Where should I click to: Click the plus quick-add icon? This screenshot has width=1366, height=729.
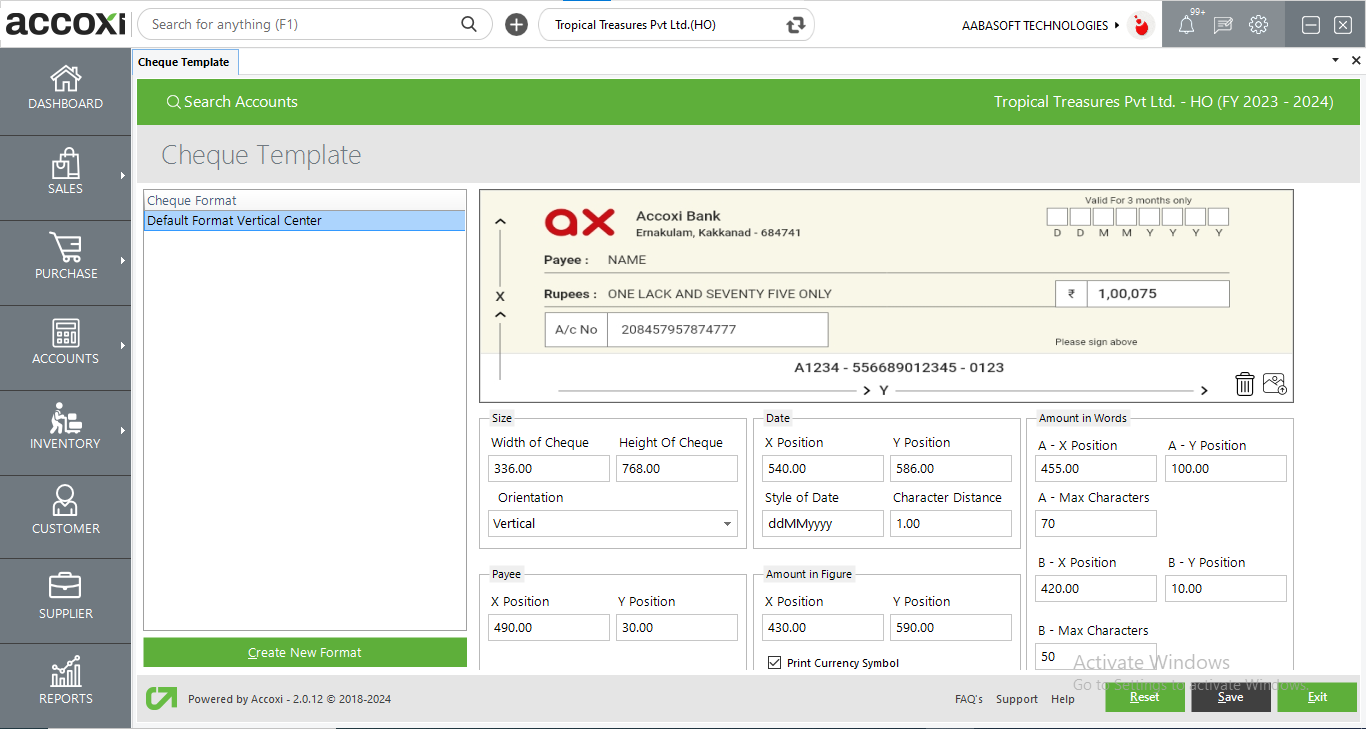click(x=516, y=25)
